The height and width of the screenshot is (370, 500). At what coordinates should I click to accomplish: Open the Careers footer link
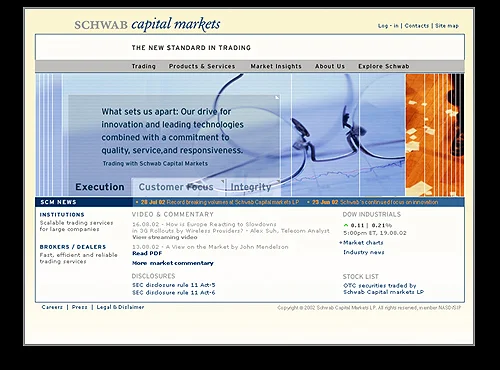(x=52, y=307)
